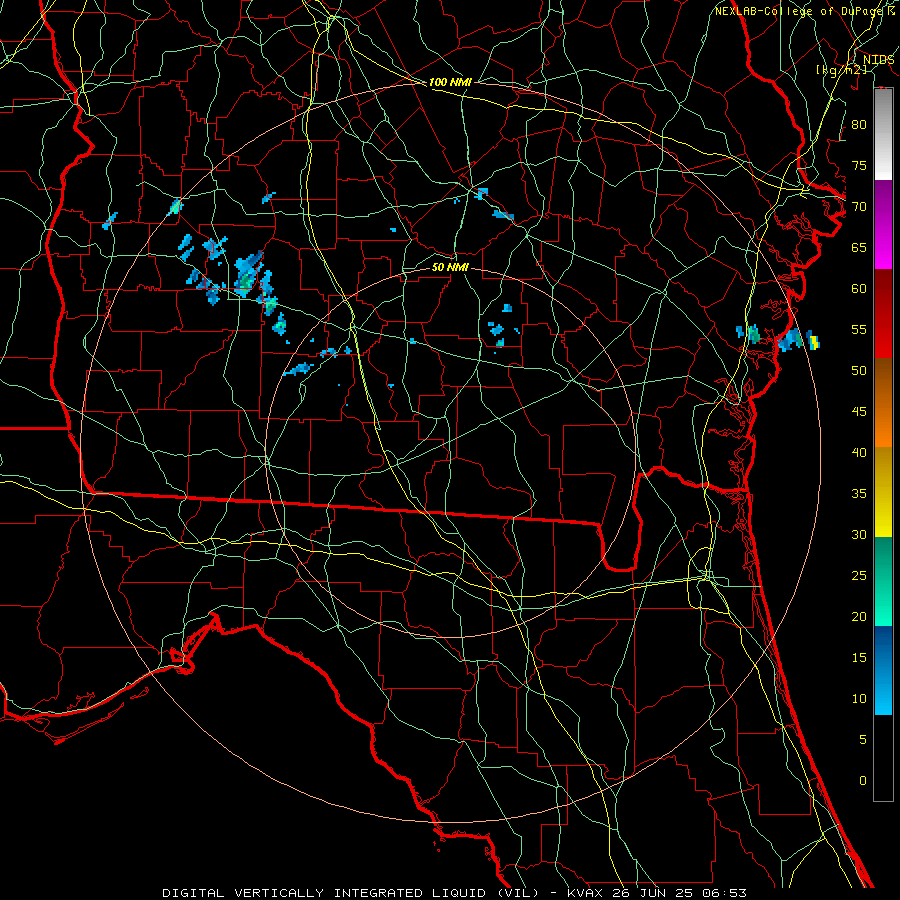Click the '06:53' timestamp in caption
900x900 pixels.
point(726,893)
